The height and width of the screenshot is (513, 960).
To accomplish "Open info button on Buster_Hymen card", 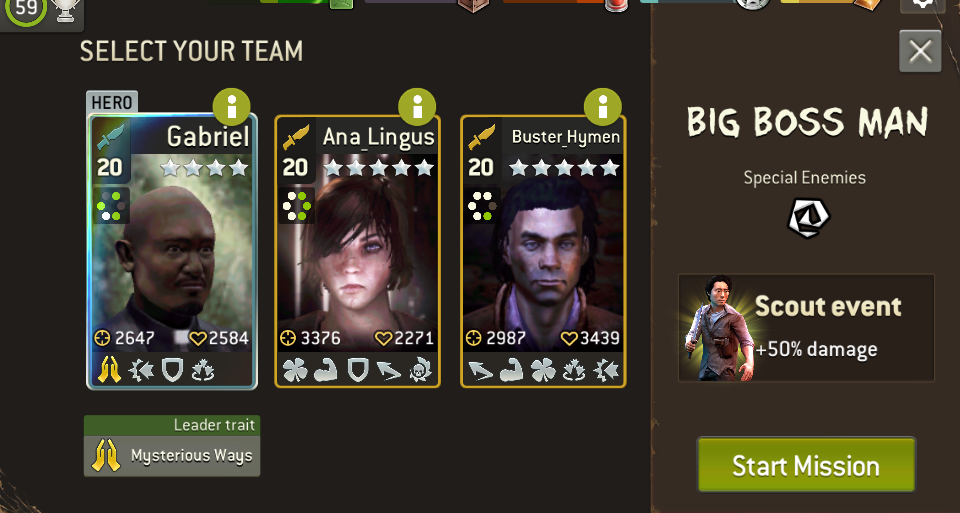I will (602, 107).
